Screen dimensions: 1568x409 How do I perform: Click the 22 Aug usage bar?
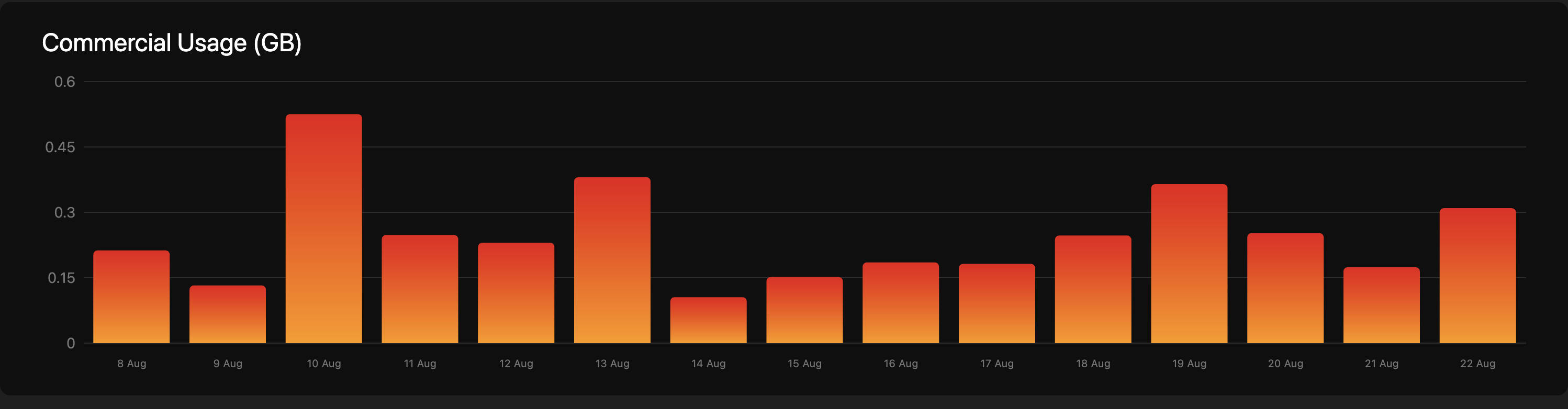click(1478, 276)
